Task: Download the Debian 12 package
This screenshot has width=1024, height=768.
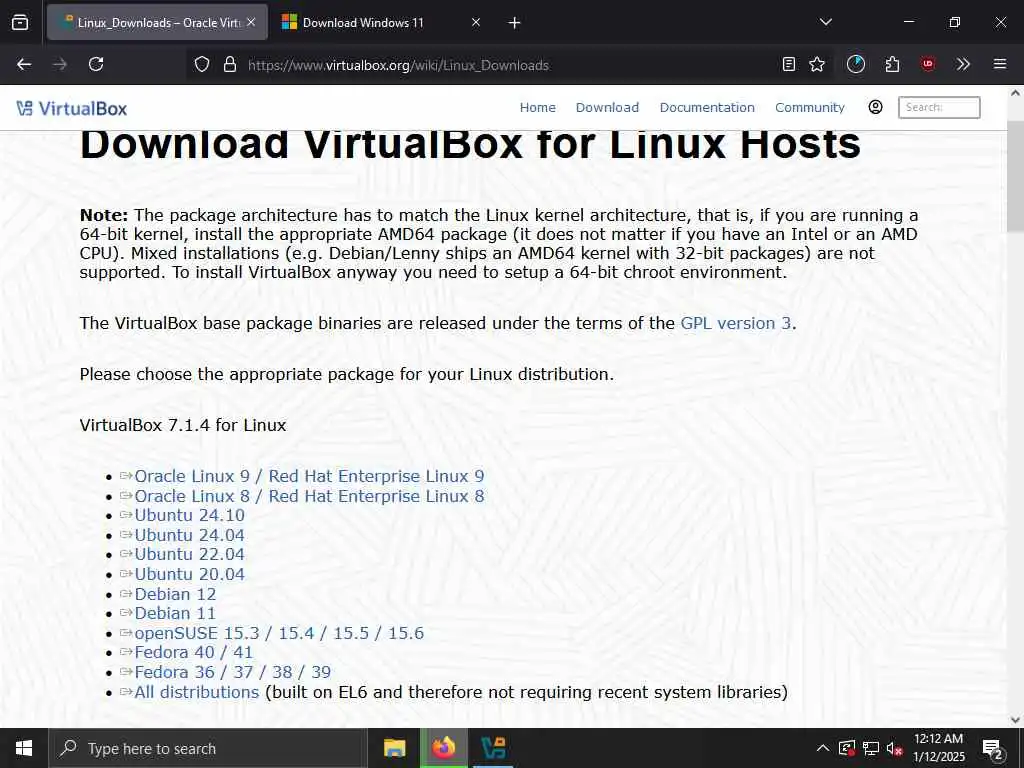Action: 175,594
